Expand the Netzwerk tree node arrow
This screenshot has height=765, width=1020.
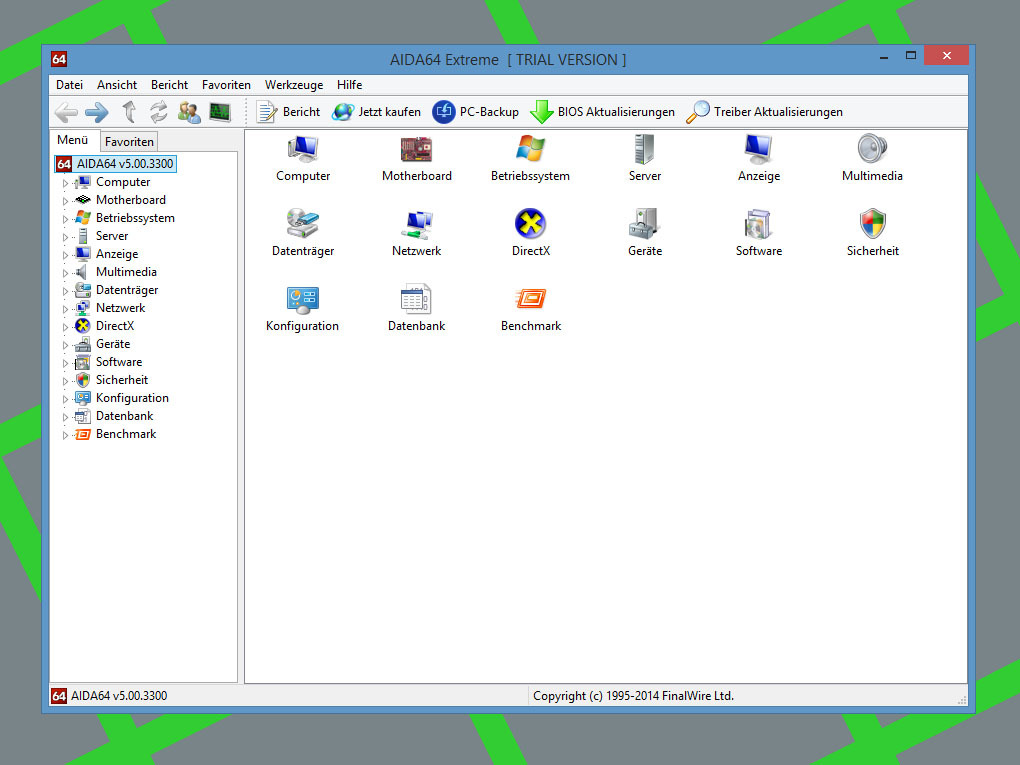(x=65, y=309)
